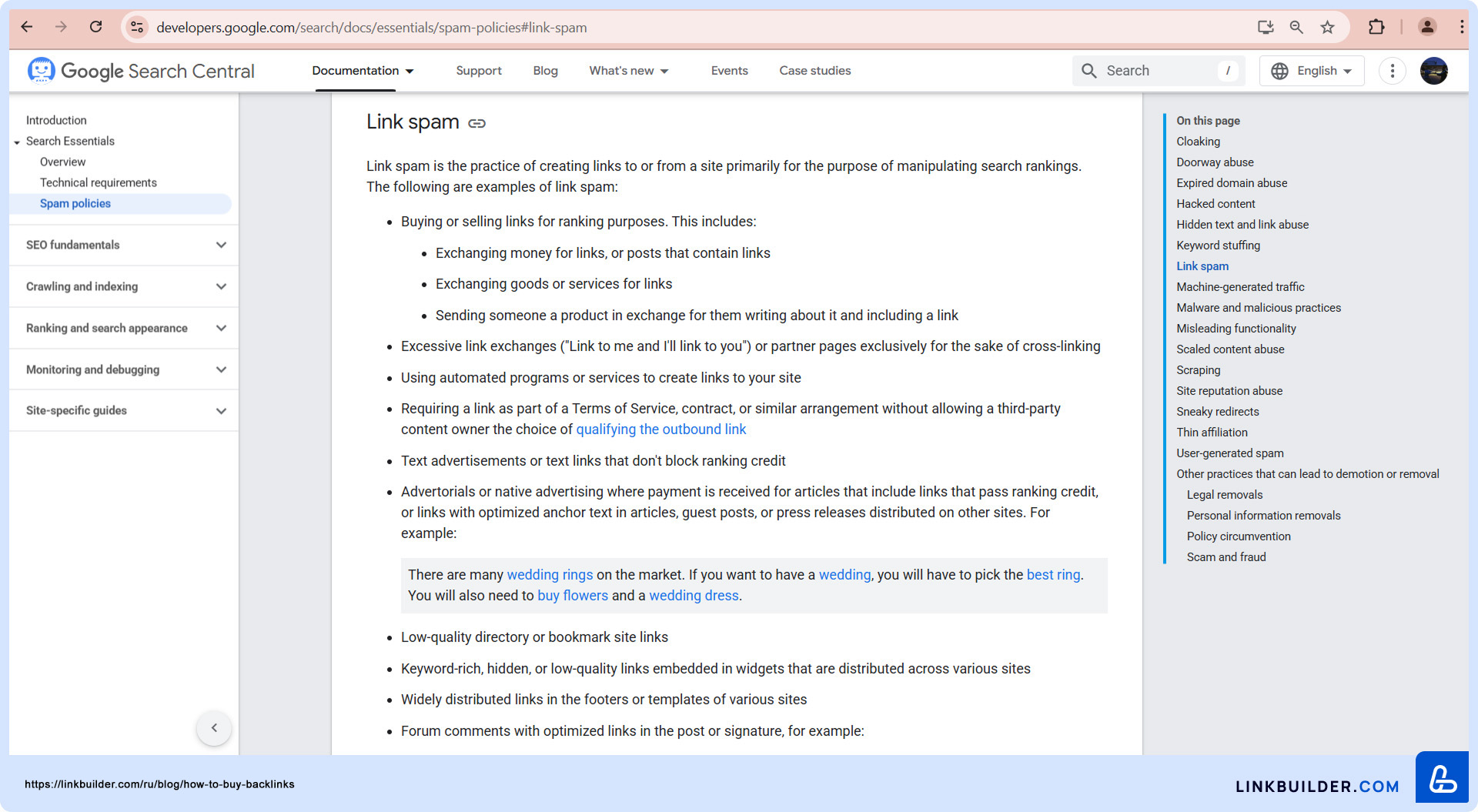Open the browser profile icon
Screen dimensions: 1478x812
pos(1427,27)
